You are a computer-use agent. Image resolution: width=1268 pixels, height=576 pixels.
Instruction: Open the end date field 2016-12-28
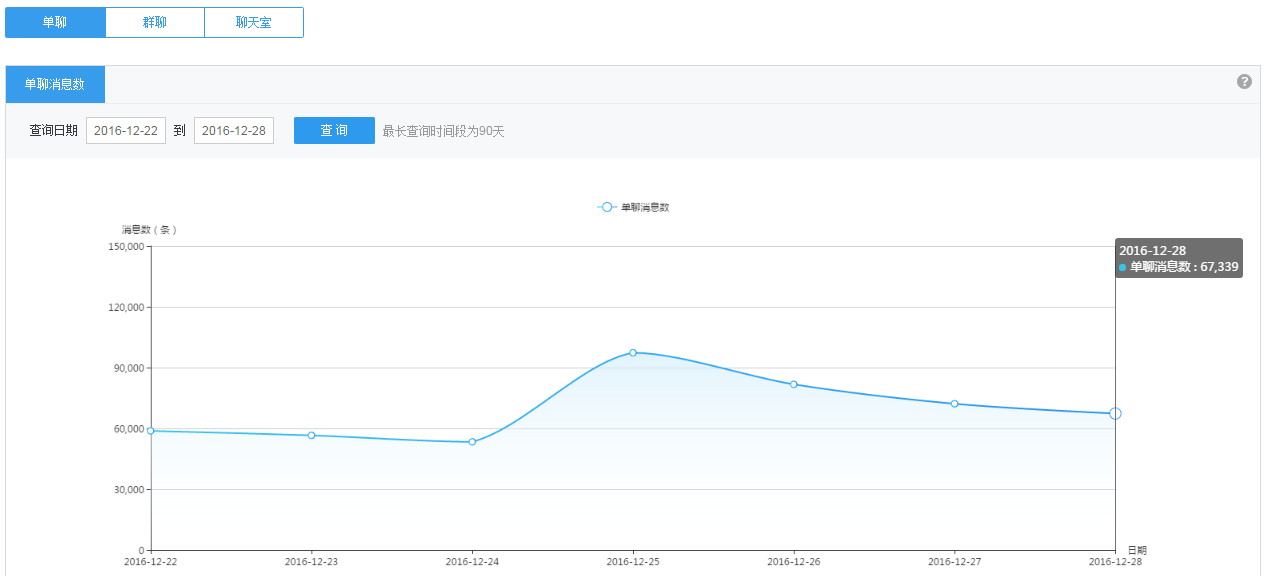point(234,131)
